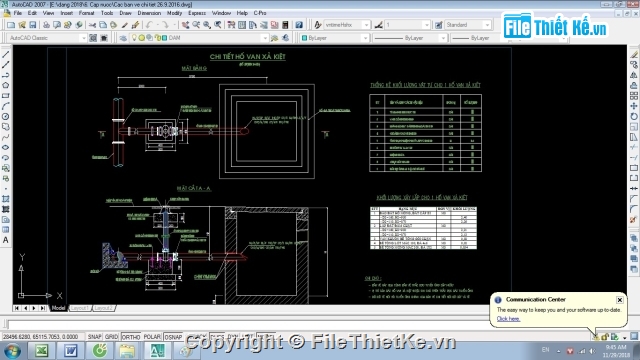
Task: Select the Rotate modify tool
Action: point(634,116)
